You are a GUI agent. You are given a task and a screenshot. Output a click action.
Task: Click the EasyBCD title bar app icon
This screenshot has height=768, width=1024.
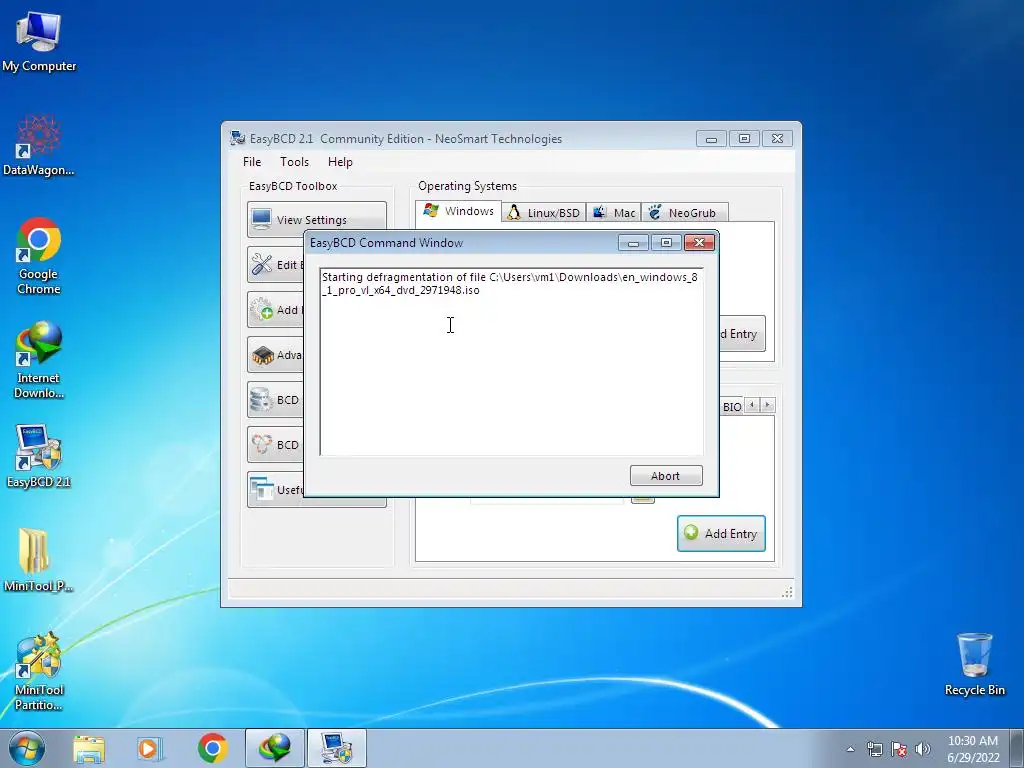point(237,138)
